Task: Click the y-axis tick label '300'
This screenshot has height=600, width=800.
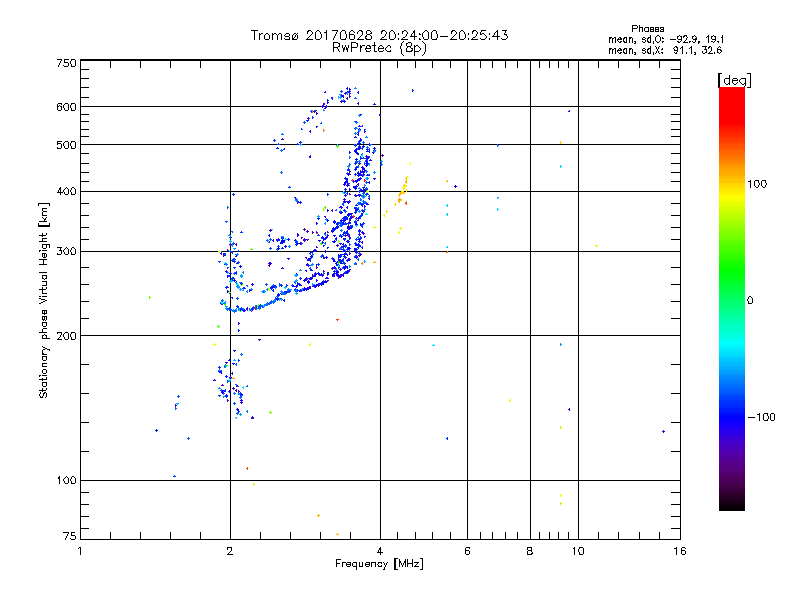Action: [66, 251]
